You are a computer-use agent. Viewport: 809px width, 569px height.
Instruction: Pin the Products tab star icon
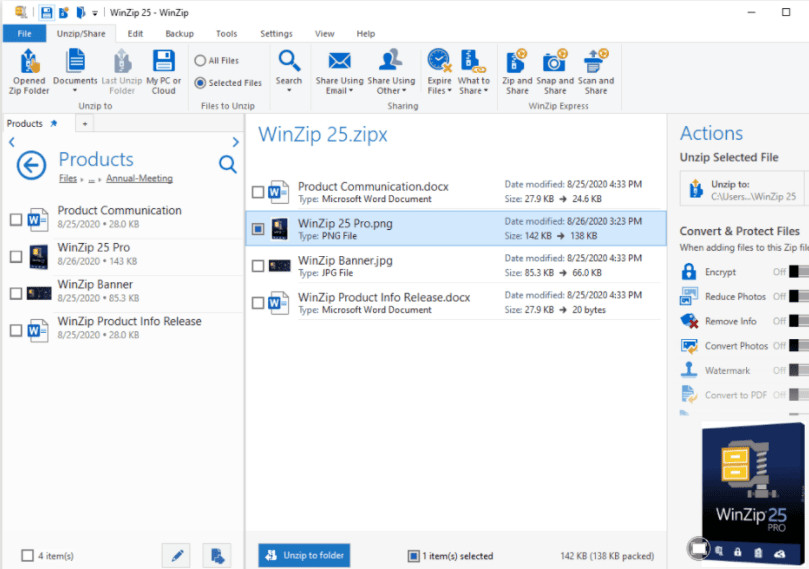click(x=54, y=123)
